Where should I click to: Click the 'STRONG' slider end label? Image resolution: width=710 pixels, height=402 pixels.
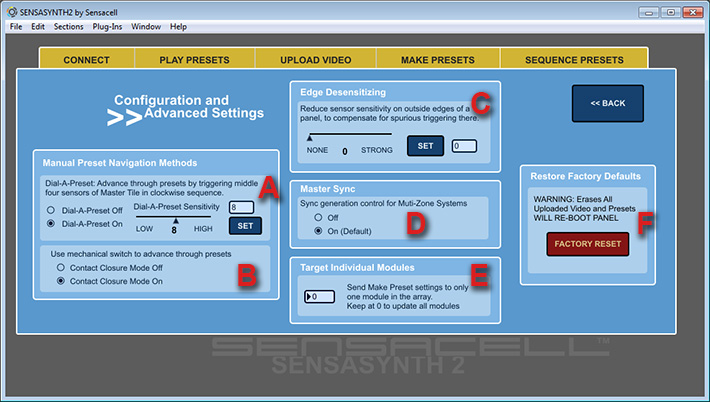coord(377,150)
